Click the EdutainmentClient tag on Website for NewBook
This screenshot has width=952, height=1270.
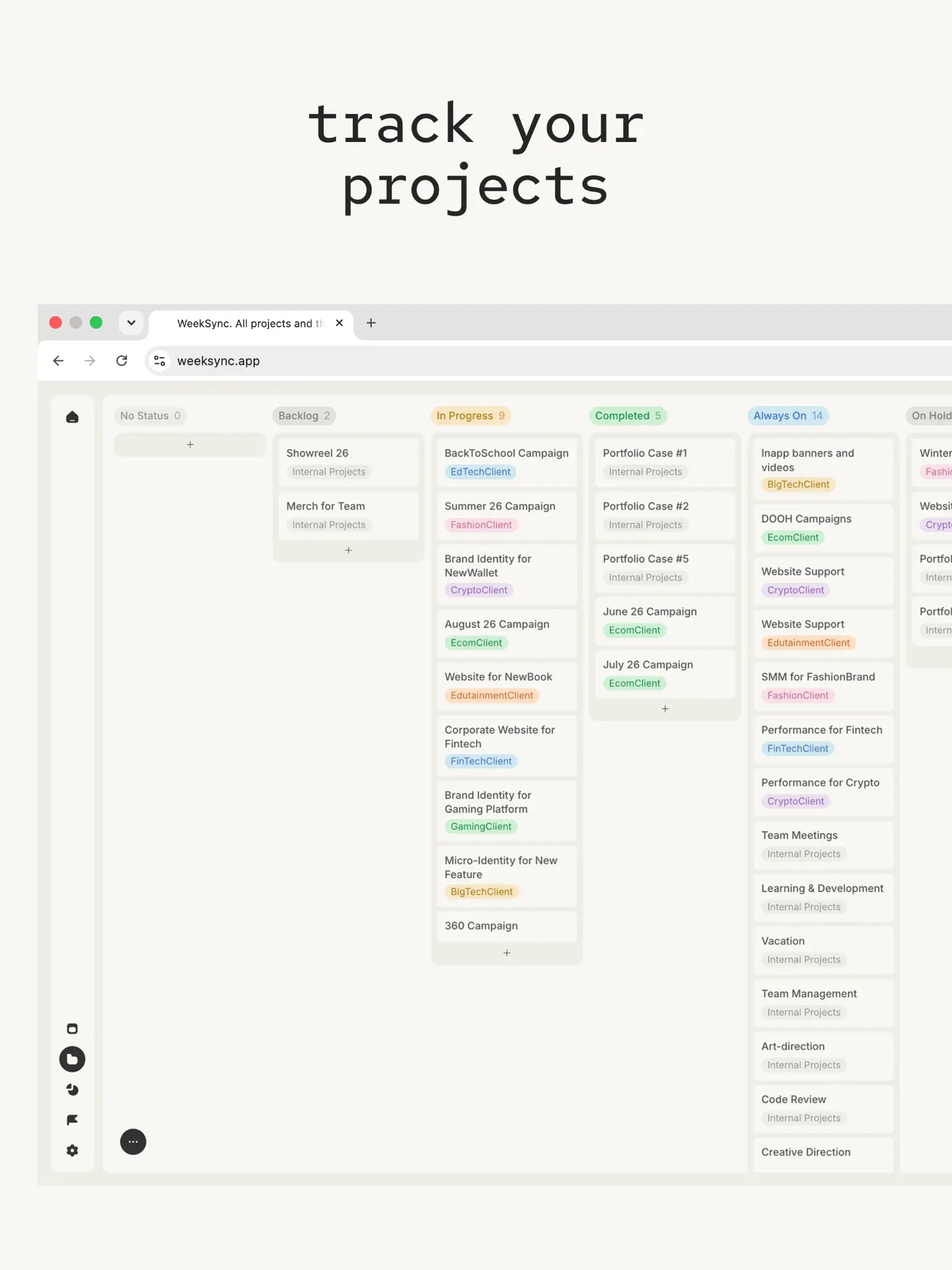(x=491, y=696)
